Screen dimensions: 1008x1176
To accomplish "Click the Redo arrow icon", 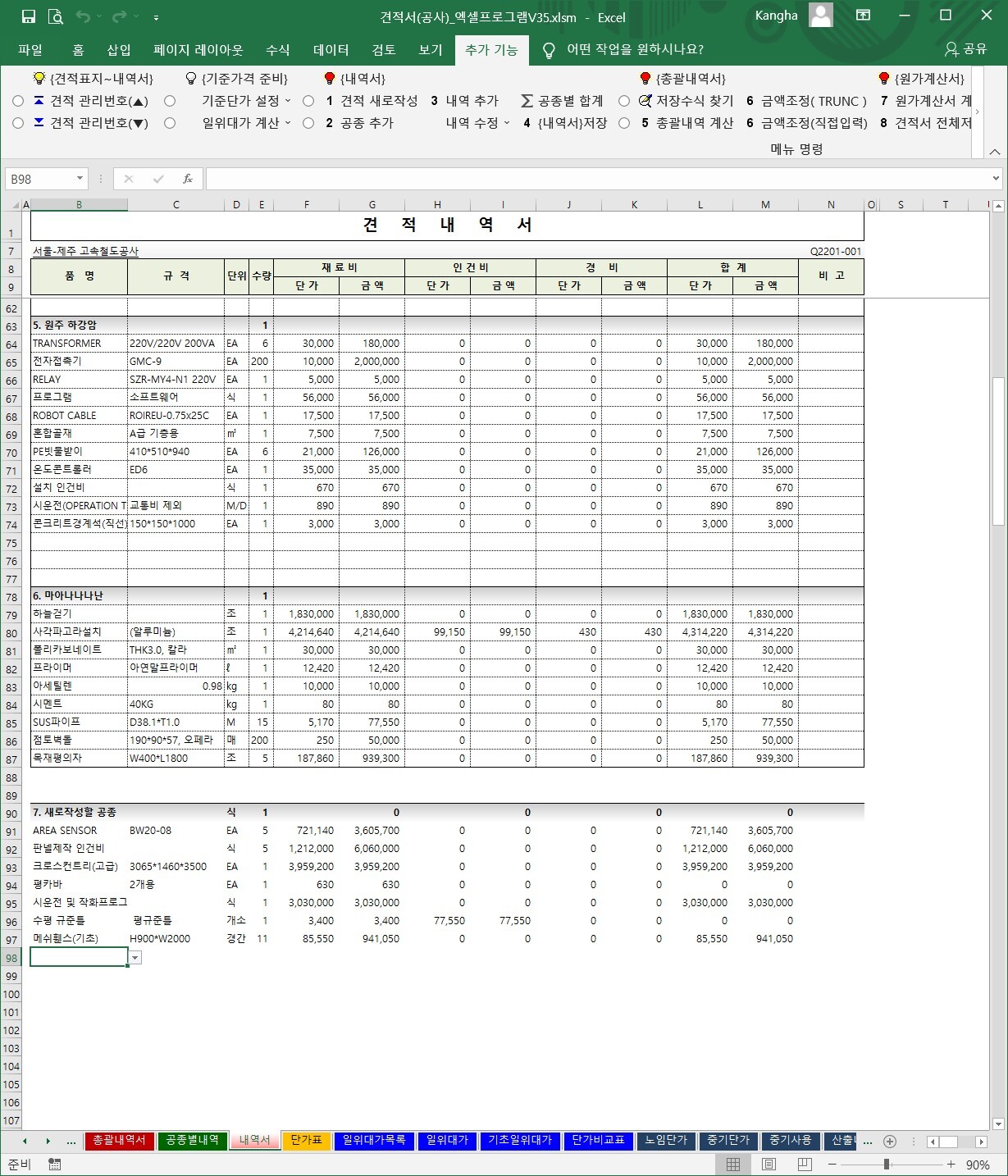I will tap(119, 16).
